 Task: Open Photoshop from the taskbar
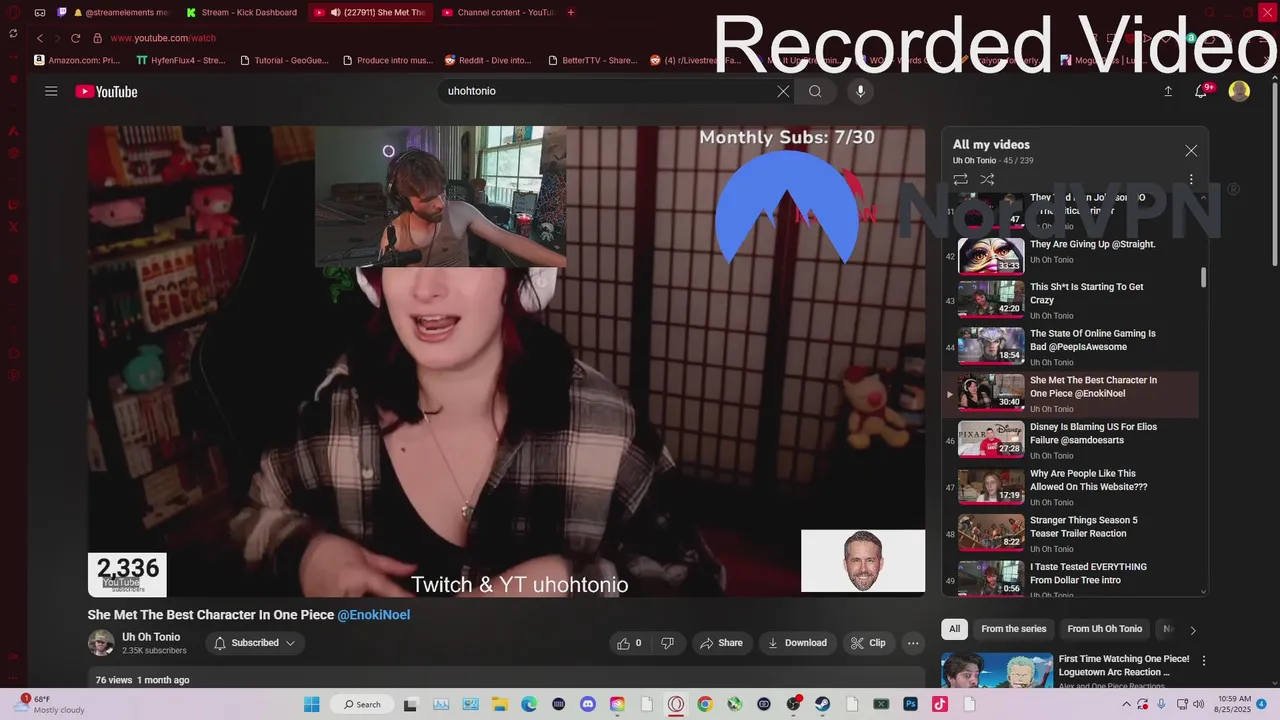(x=910, y=704)
